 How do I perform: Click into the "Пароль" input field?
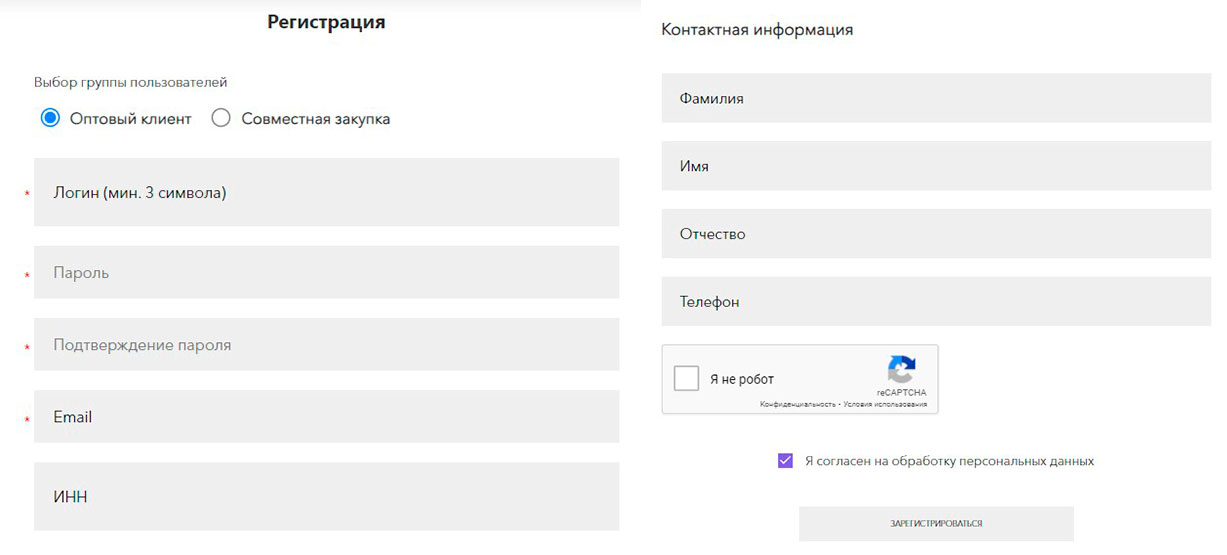(x=326, y=272)
